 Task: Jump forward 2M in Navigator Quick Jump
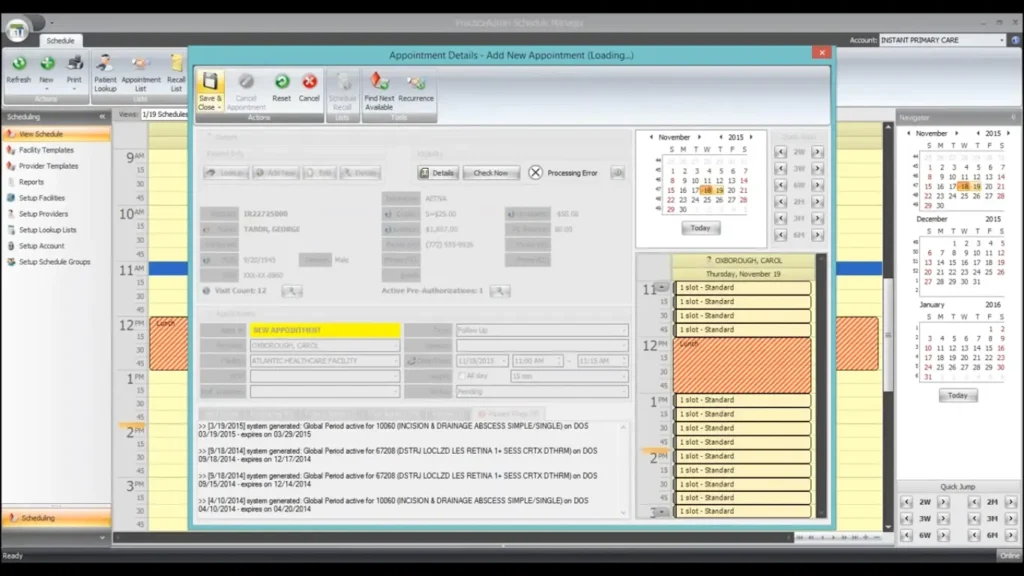coord(1011,502)
